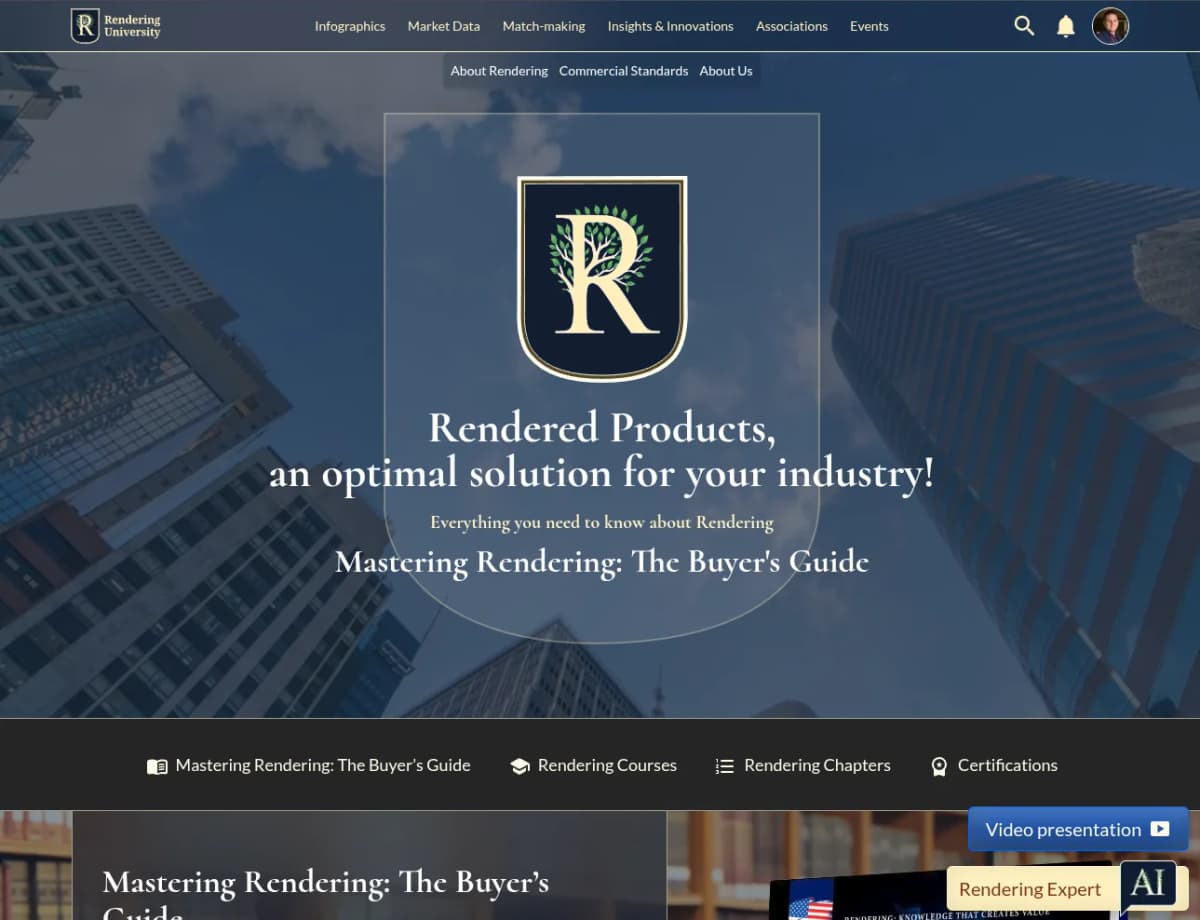Viewport: 1200px width, 920px height.
Task: Click the list icon beside Rendering Chapters
Action: coord(724,766)
